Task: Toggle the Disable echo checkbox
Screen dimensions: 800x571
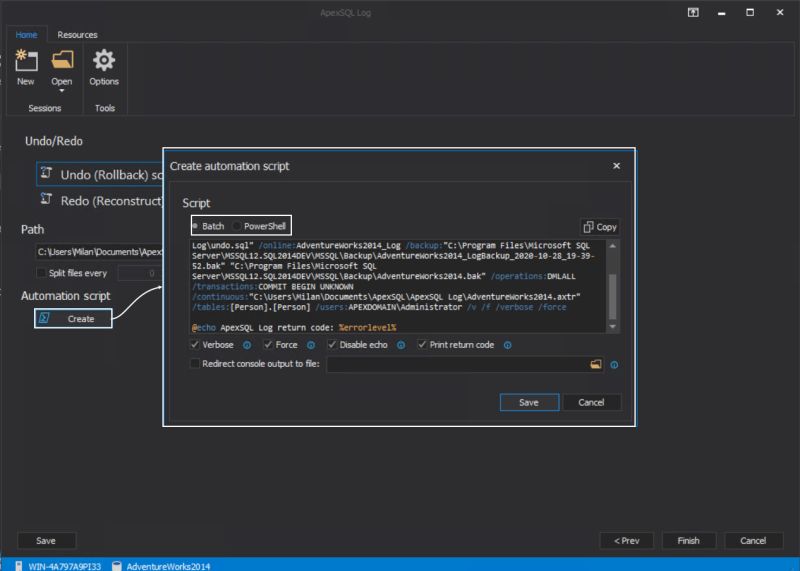Action: point(332,344)
